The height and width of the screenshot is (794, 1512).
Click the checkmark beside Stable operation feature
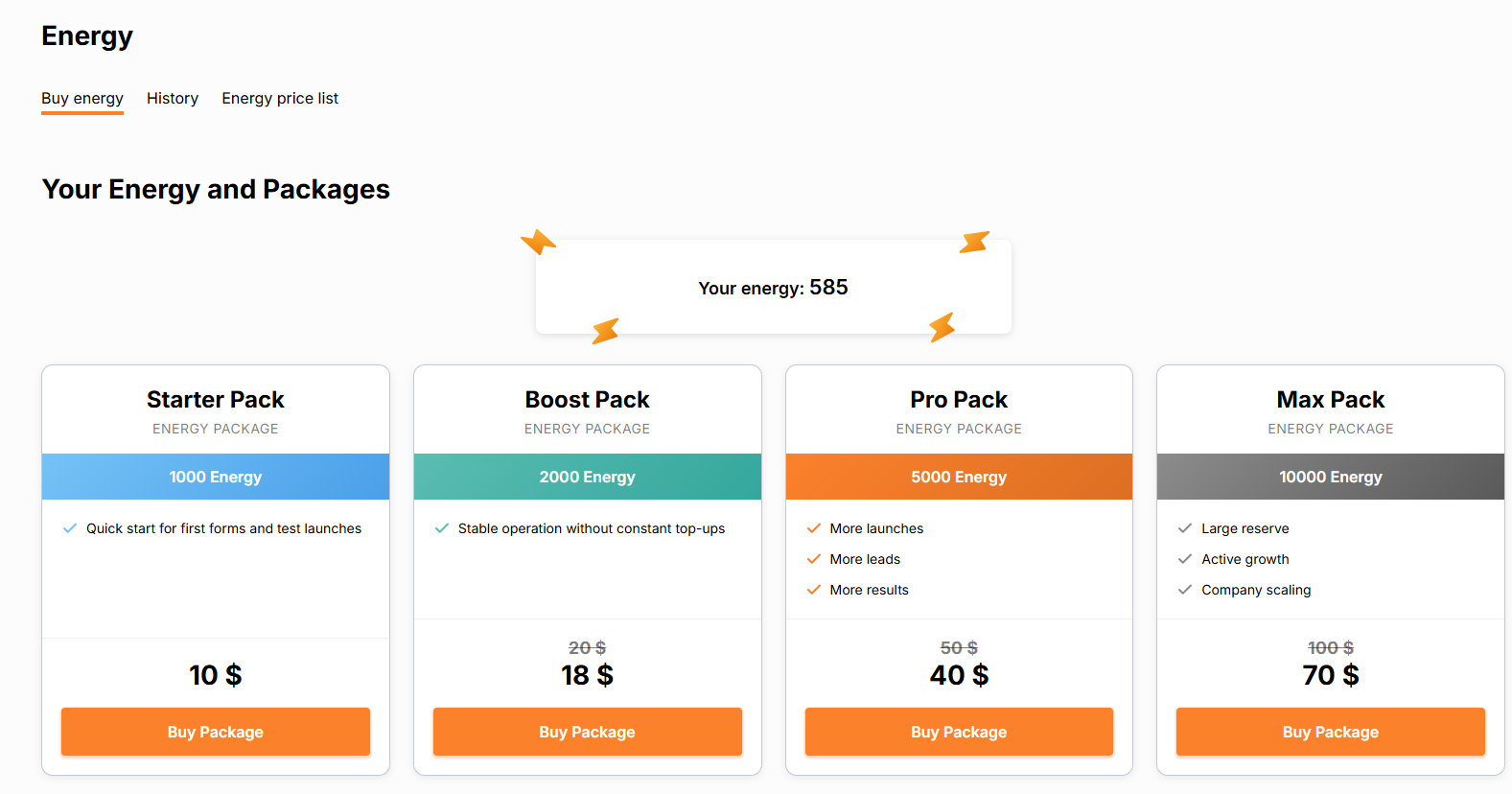click(442, 528)
